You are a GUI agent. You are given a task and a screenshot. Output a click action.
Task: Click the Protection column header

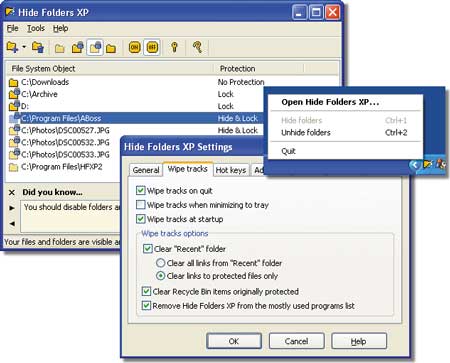[x=259, y=69]
